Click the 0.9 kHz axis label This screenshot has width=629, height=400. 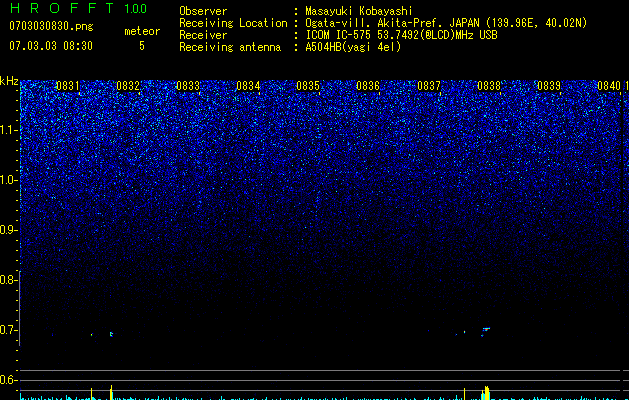click(x=8, y=230)
